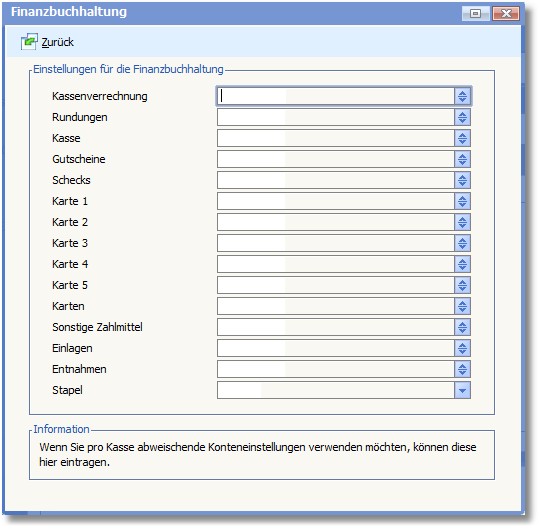Screen dimensions: 539x529
Task: Open the Karte 3 lookup arrows
Action: tap(462, 243)
